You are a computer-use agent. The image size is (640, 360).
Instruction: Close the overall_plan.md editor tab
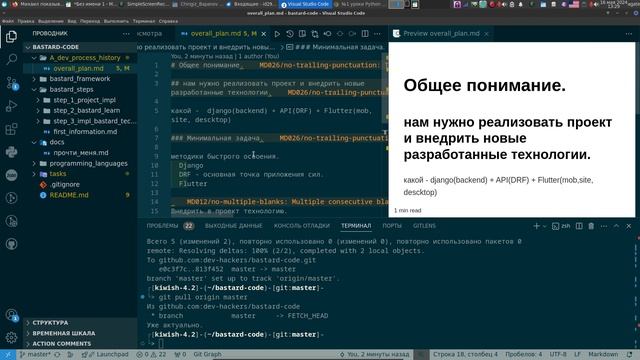(264, 34)
